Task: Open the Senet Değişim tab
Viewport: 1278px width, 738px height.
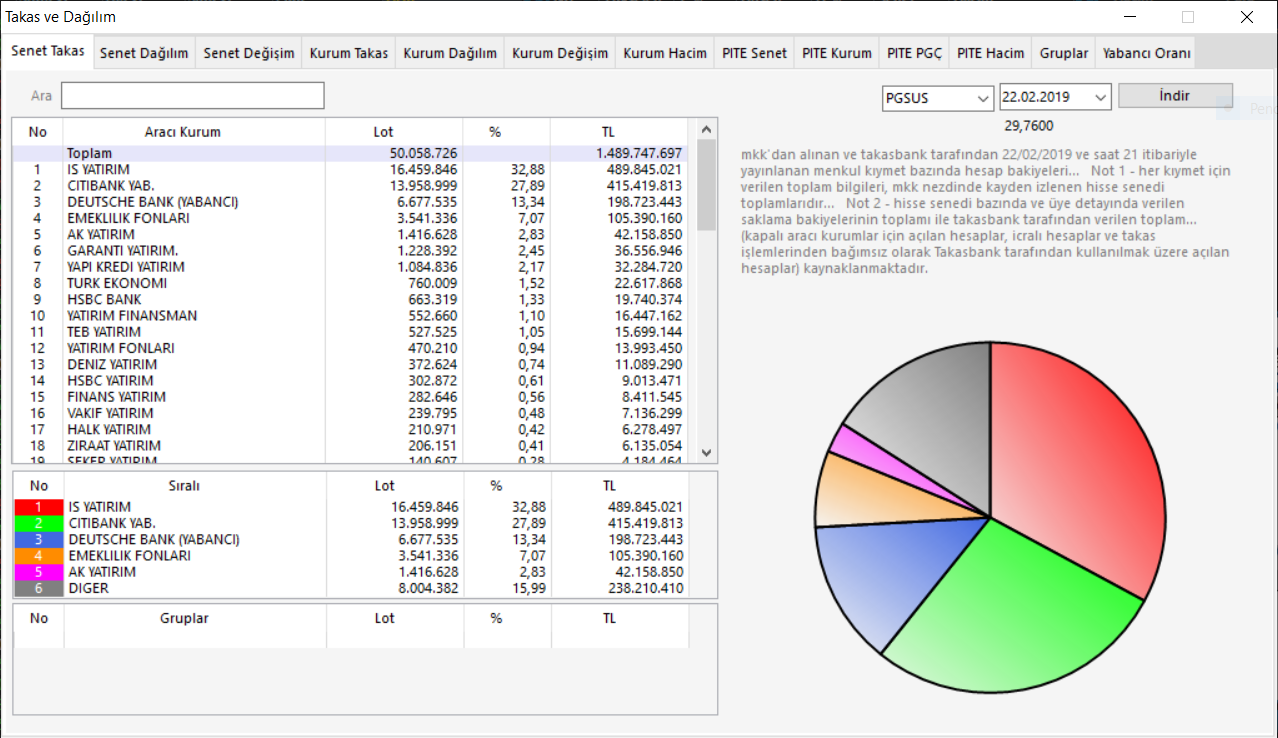Action: (249, 53)
